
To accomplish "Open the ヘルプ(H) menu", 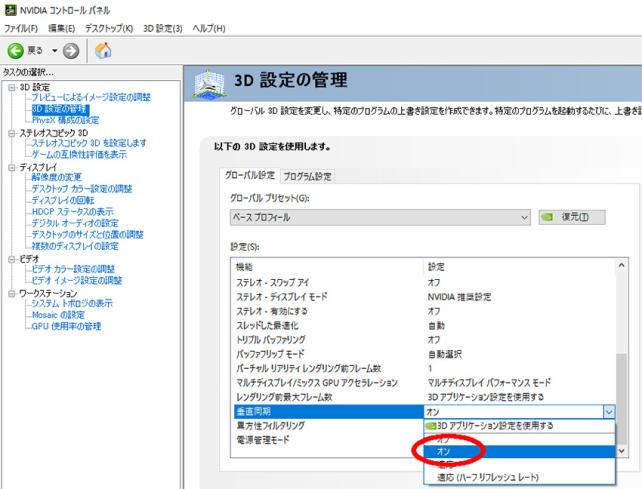I will 209,28.
